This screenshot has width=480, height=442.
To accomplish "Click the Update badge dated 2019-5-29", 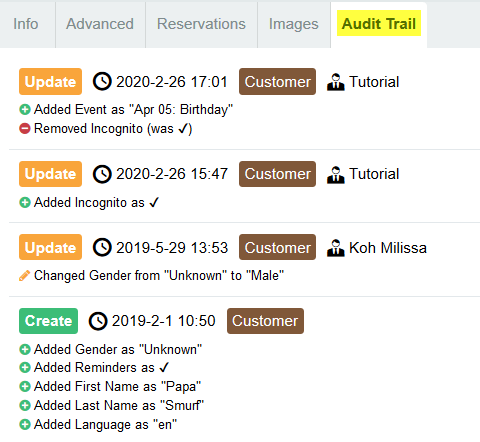I will click(x=50, y=247).
